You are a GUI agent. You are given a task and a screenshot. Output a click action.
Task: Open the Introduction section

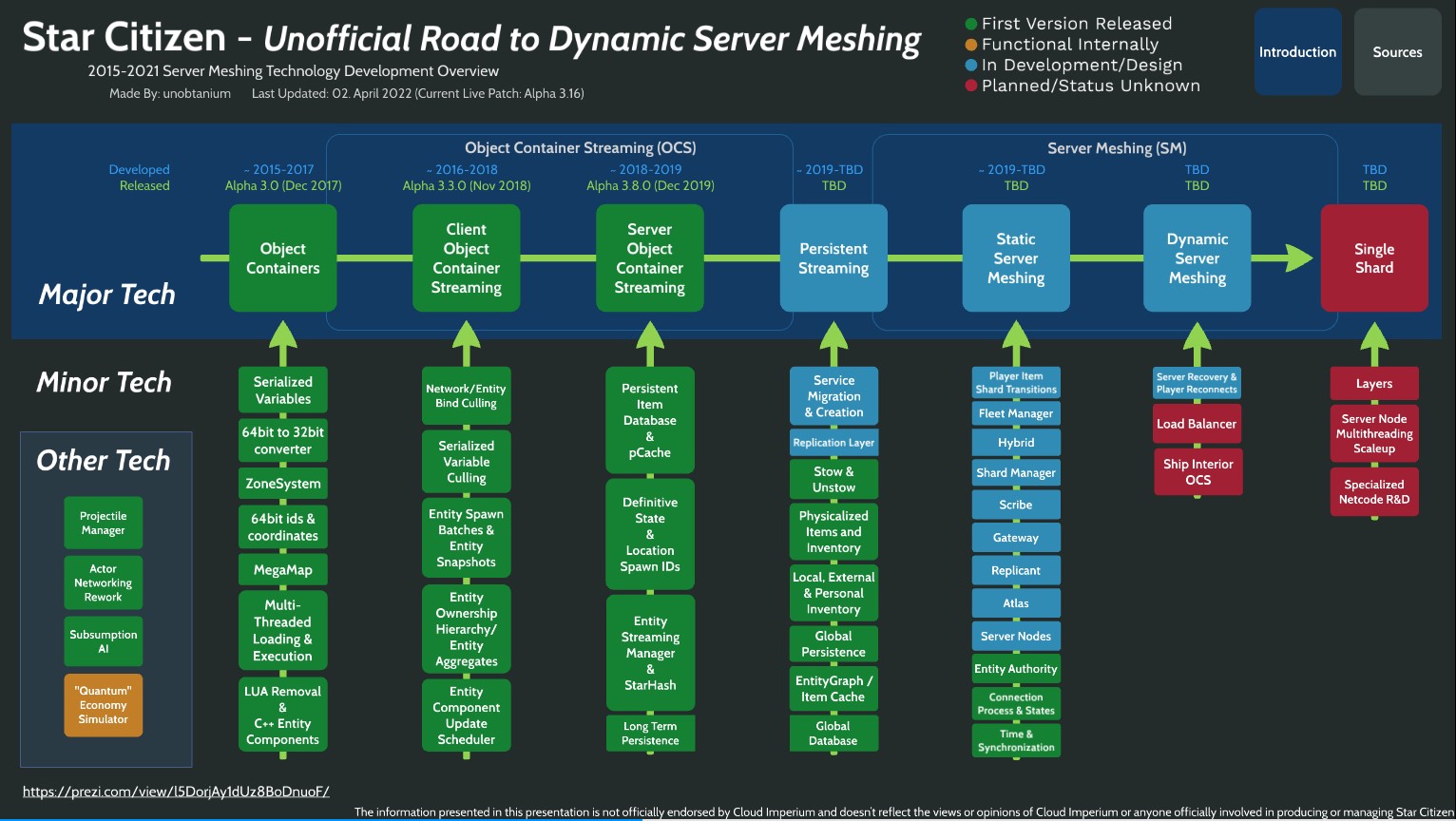click(x=1297, y=52)
